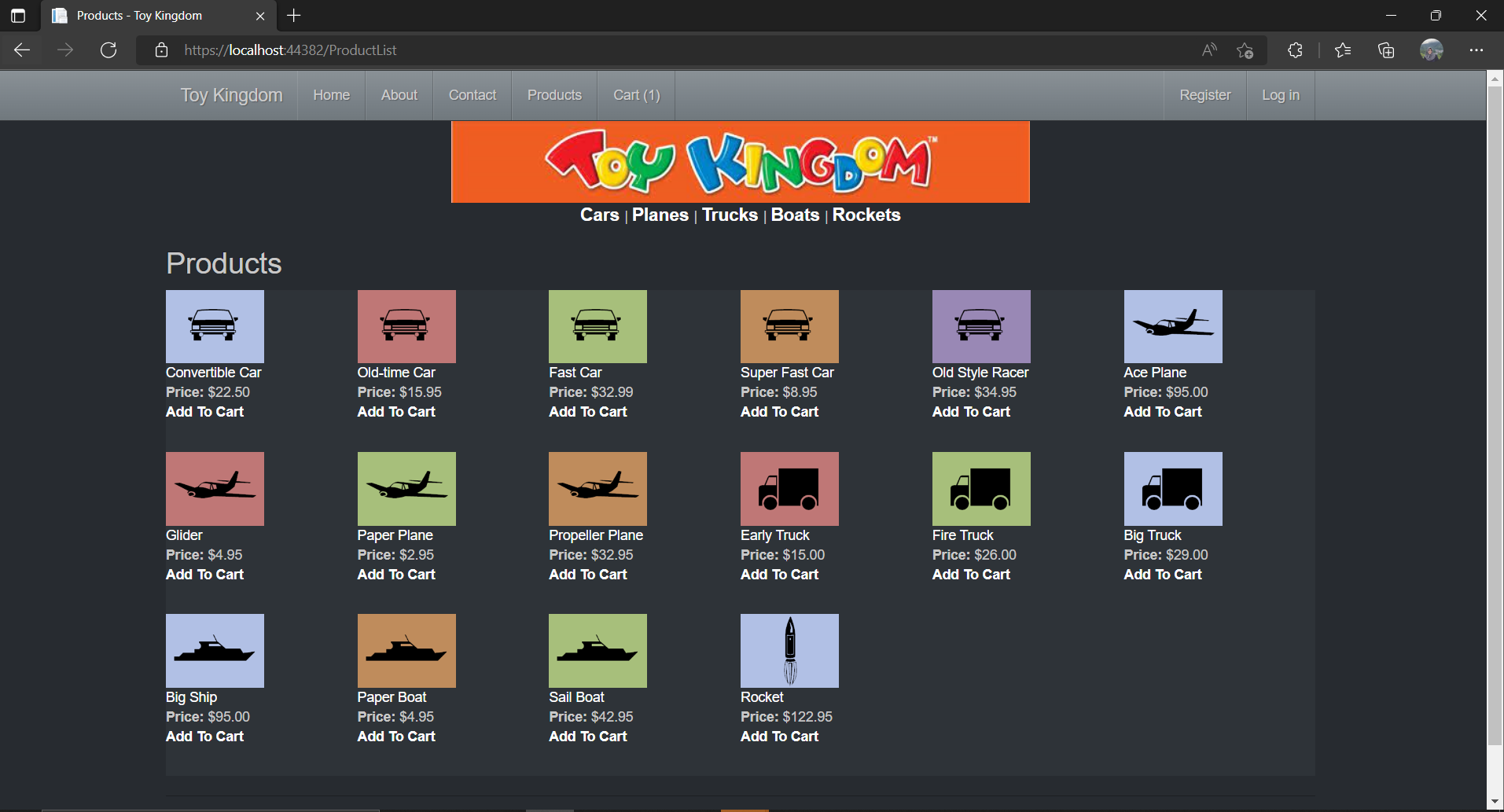Go to the Home menu item
The width and height of the screenshot is (1504, 812).
point(331,95)
